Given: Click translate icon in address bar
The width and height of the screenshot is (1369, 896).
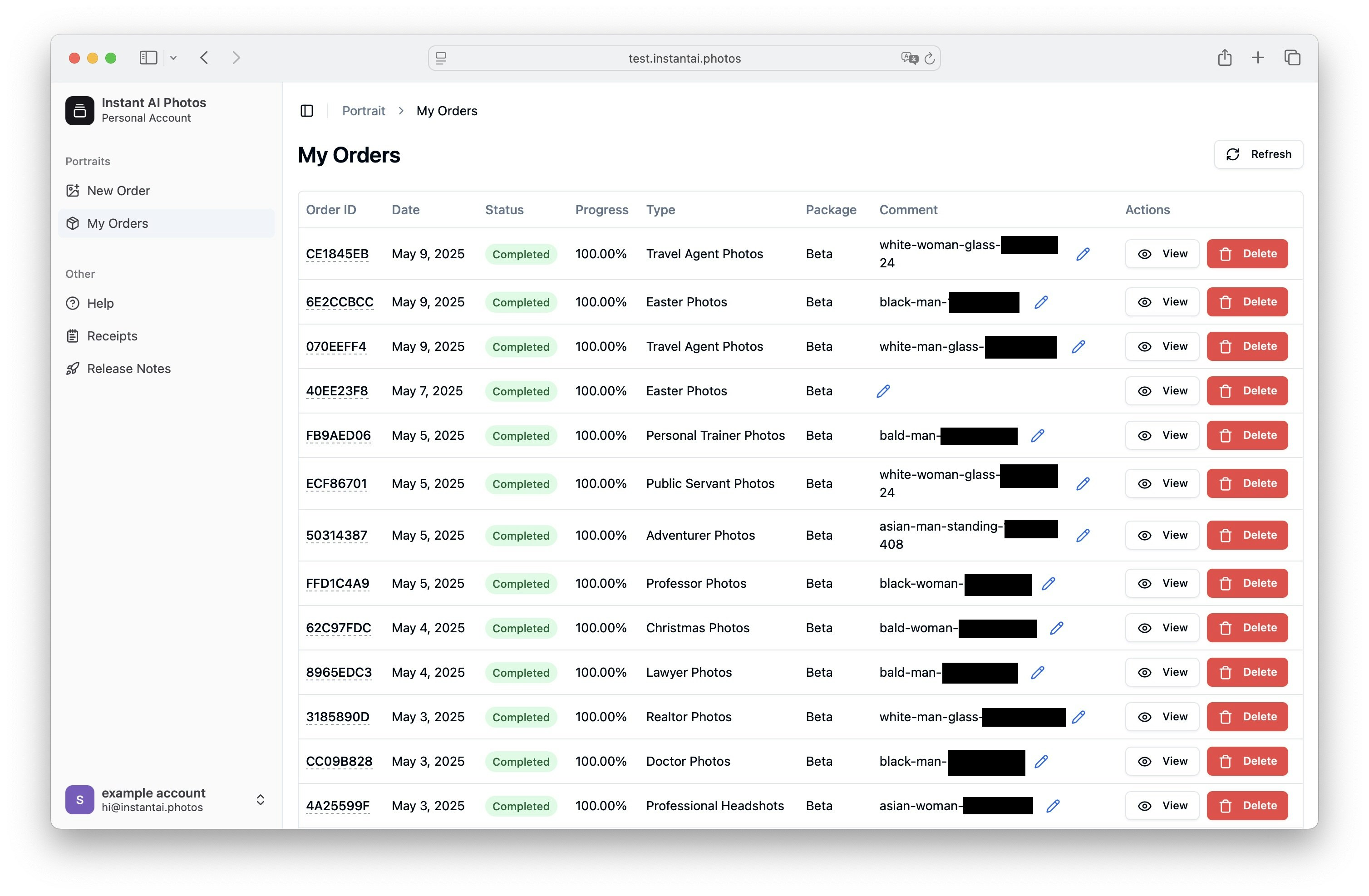Looking at the screenshot, I should coord(909,58).
